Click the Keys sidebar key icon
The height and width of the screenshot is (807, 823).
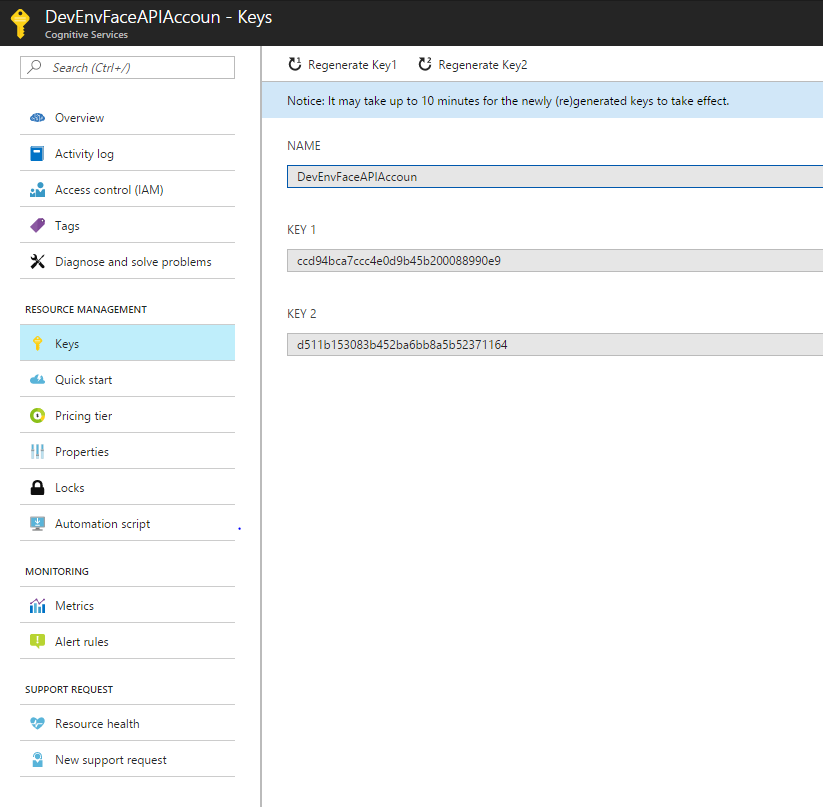[x=37, y=343]
